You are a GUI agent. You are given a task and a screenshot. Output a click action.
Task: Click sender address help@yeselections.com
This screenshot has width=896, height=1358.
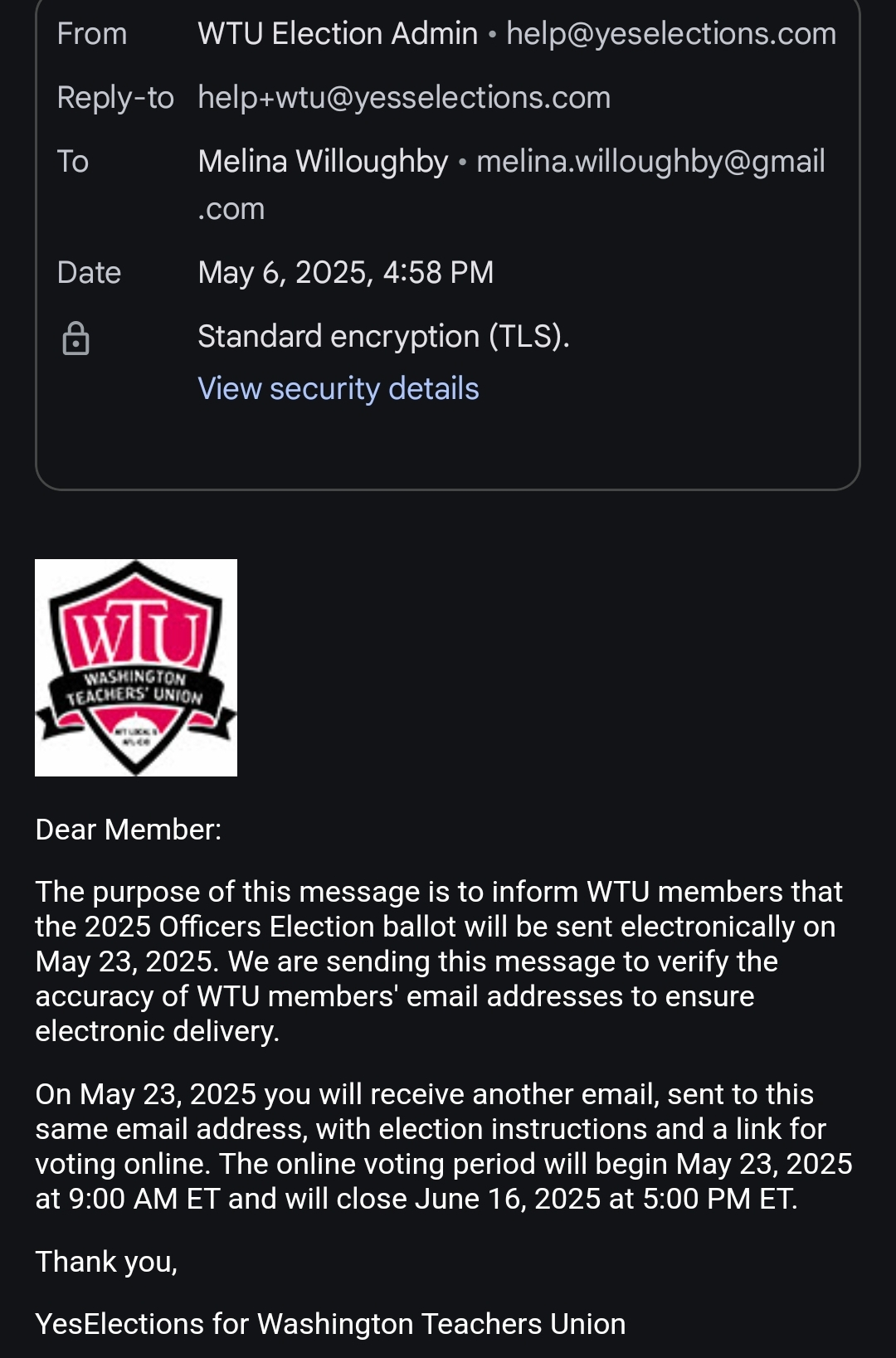pos(671,34)
